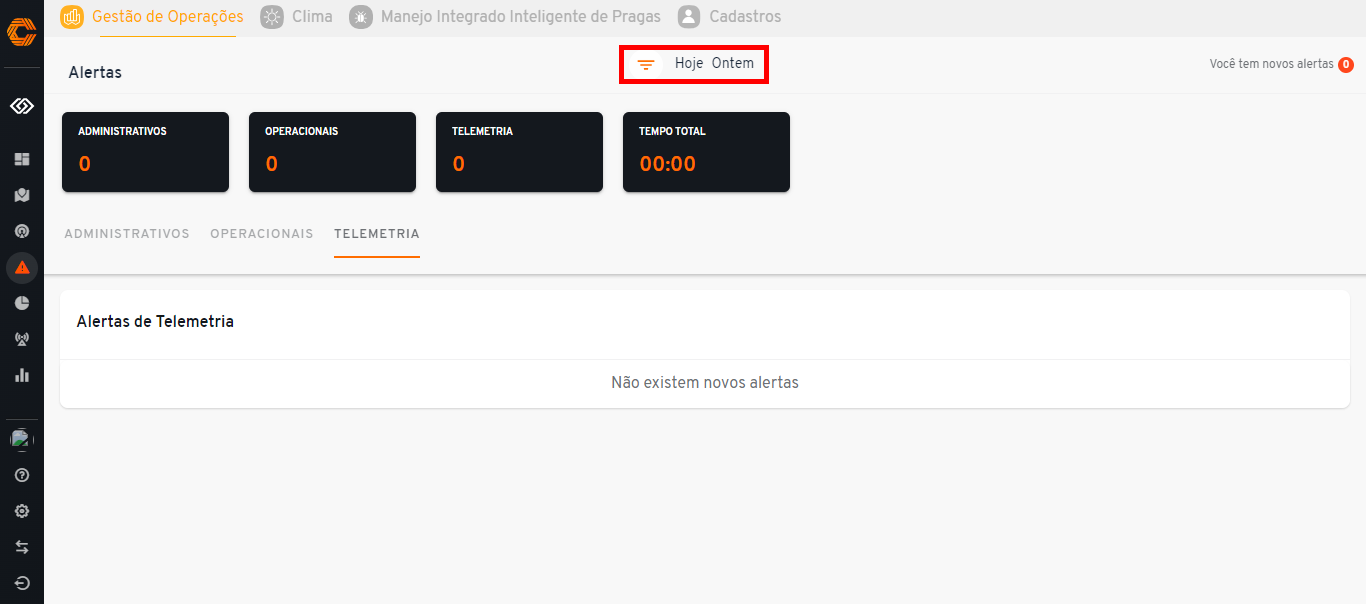The height and width of the screenshot is (604, 1366).
Task: Click the orange company logo in sidebar
Action: tap(21, 32)
